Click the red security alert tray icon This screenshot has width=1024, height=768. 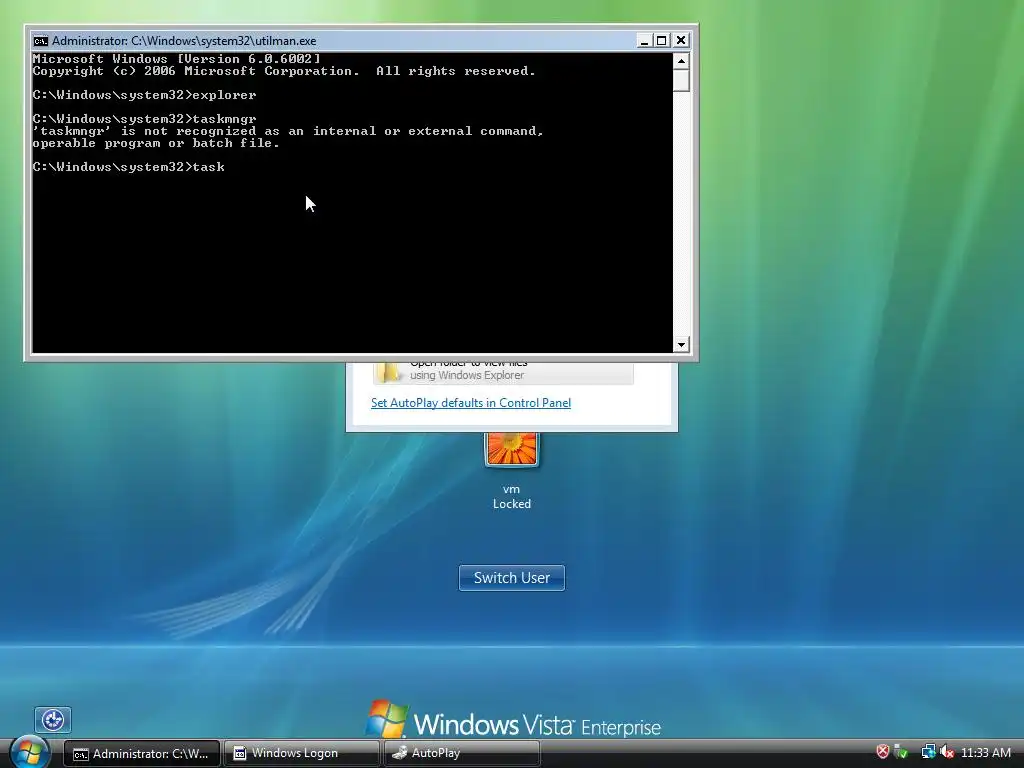882,752
